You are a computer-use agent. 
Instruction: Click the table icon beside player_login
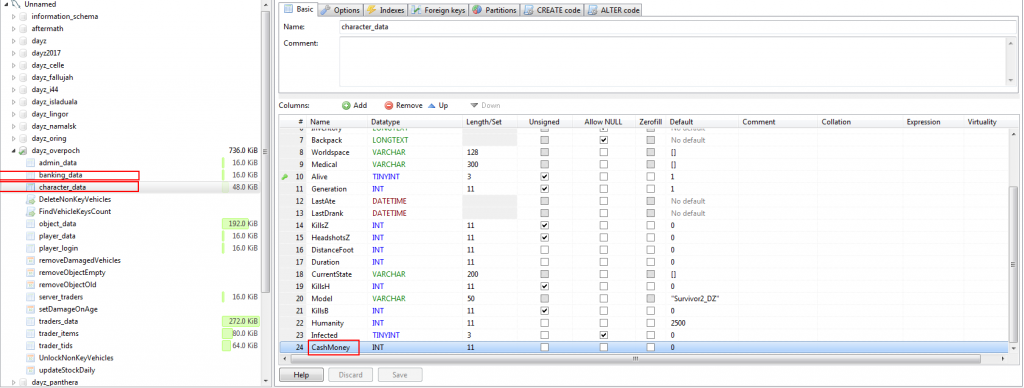pos(30,248)
